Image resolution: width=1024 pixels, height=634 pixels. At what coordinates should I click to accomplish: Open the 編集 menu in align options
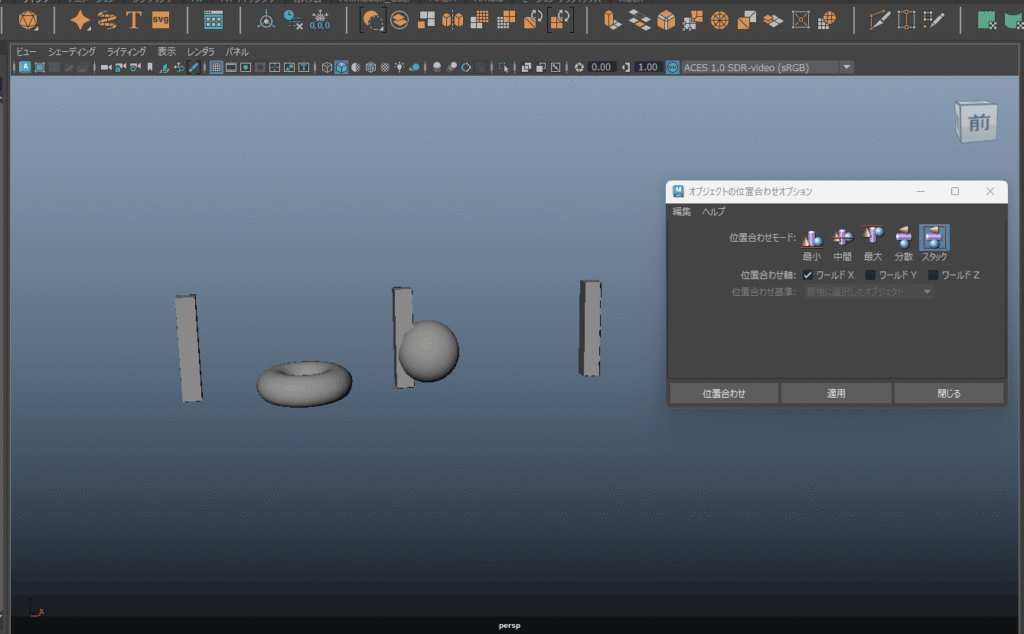tap(682, 212)
